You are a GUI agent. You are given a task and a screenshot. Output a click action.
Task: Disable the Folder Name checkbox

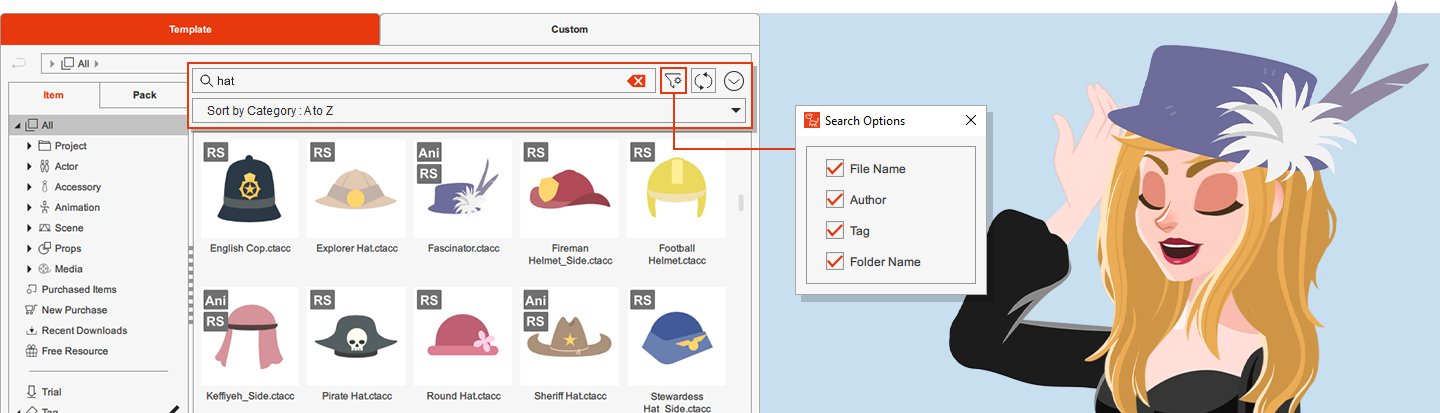click(835, 261)
